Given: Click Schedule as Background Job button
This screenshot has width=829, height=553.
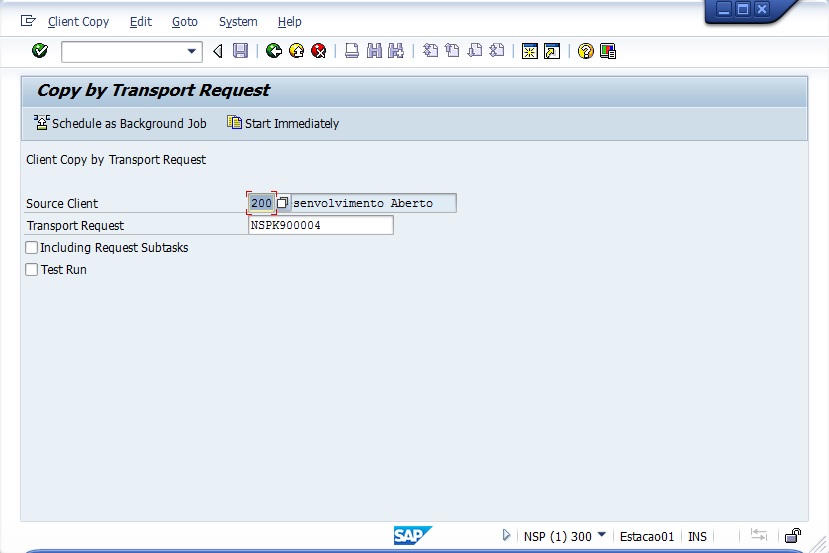Looking at the screenshot, I should 120,124.
